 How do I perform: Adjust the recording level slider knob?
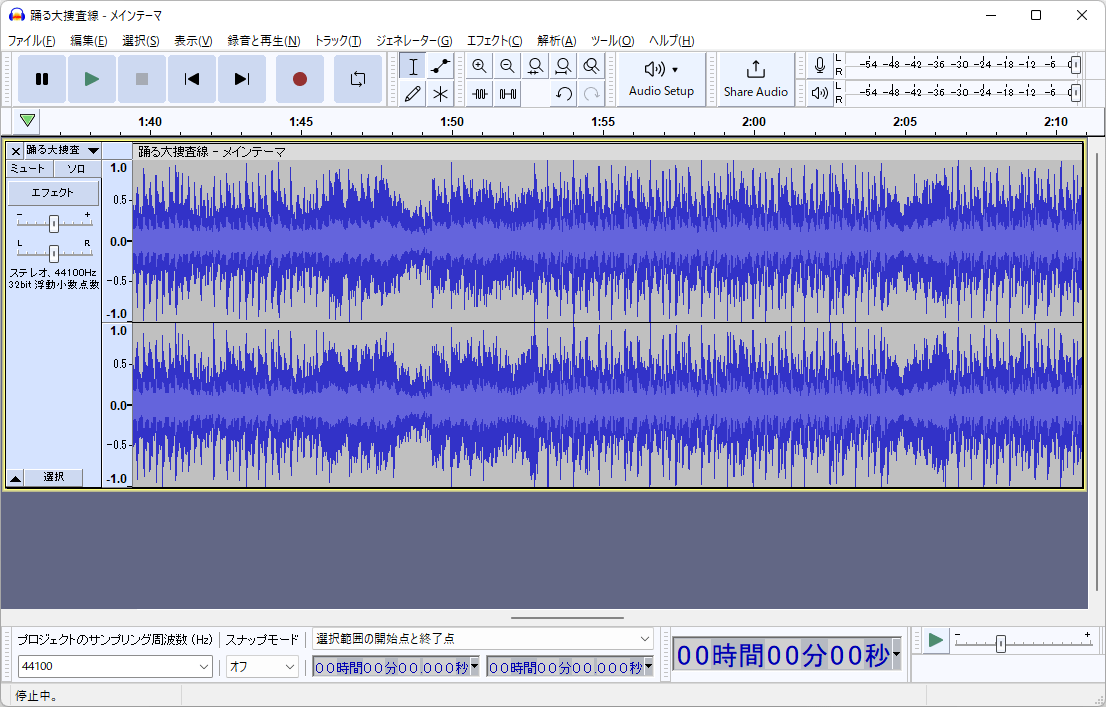coord(1074,65)
